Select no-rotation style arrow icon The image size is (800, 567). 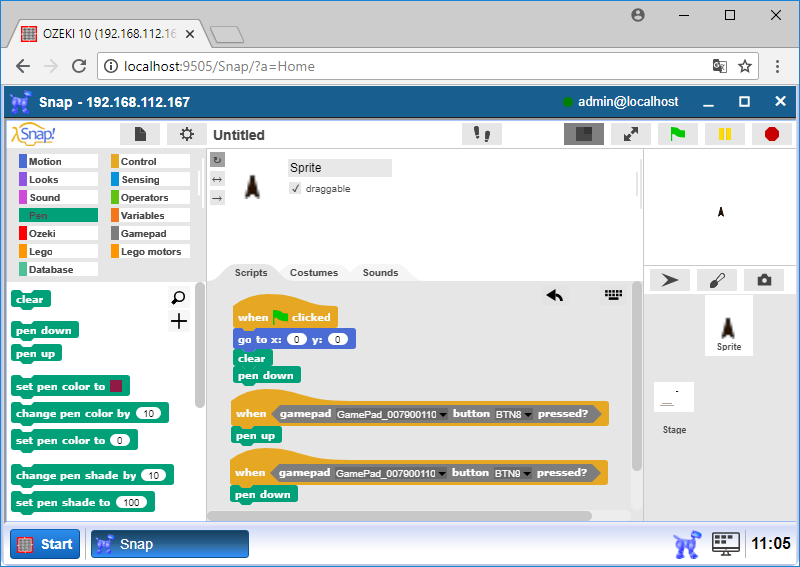[217, 198]
